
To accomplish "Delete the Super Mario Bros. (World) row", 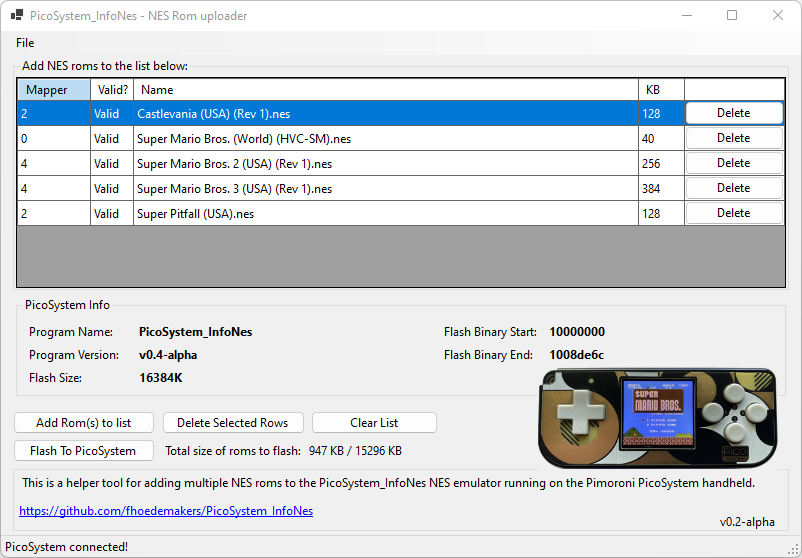I will click(x=734, y=138).
